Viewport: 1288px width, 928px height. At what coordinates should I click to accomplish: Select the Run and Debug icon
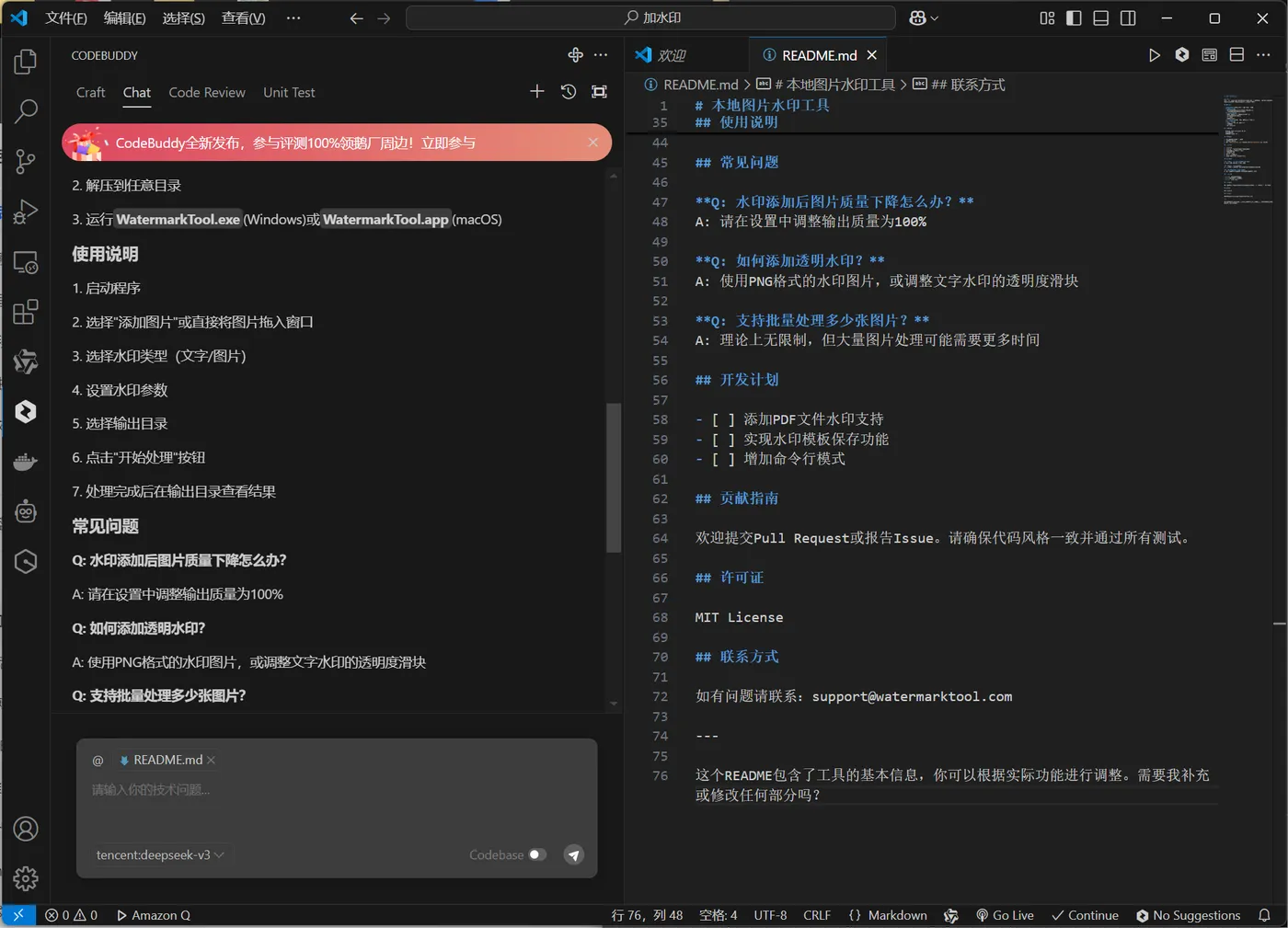[25, 212]
